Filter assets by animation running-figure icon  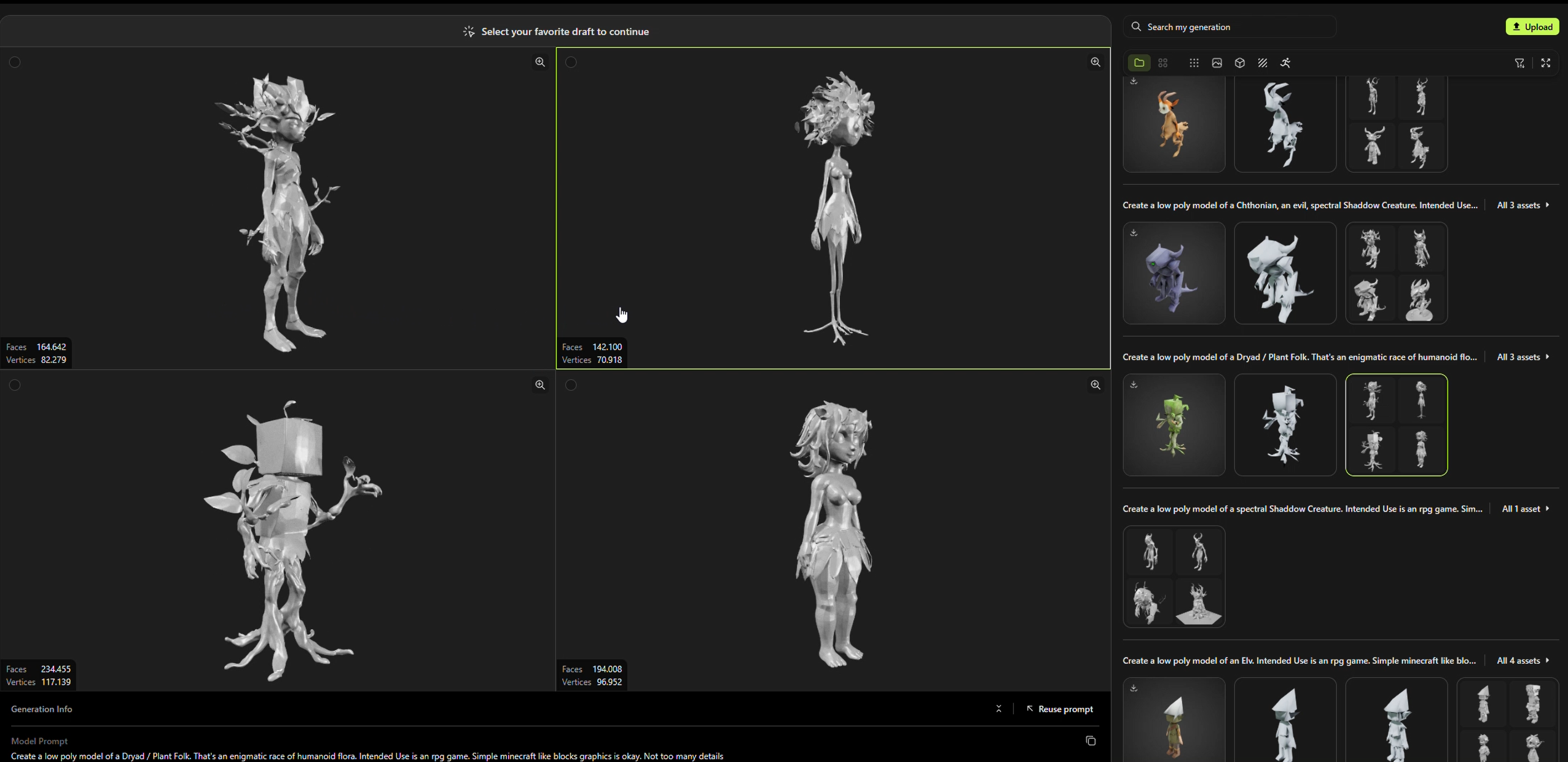(1285, 63)
